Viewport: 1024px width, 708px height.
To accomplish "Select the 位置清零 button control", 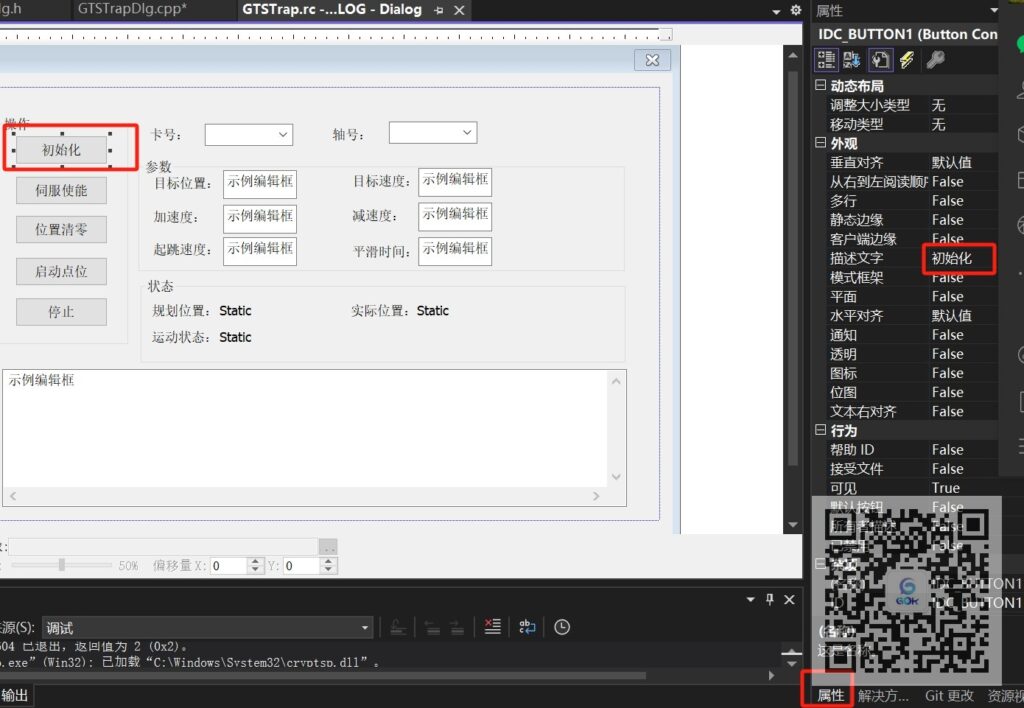I will tap(61, 230).
